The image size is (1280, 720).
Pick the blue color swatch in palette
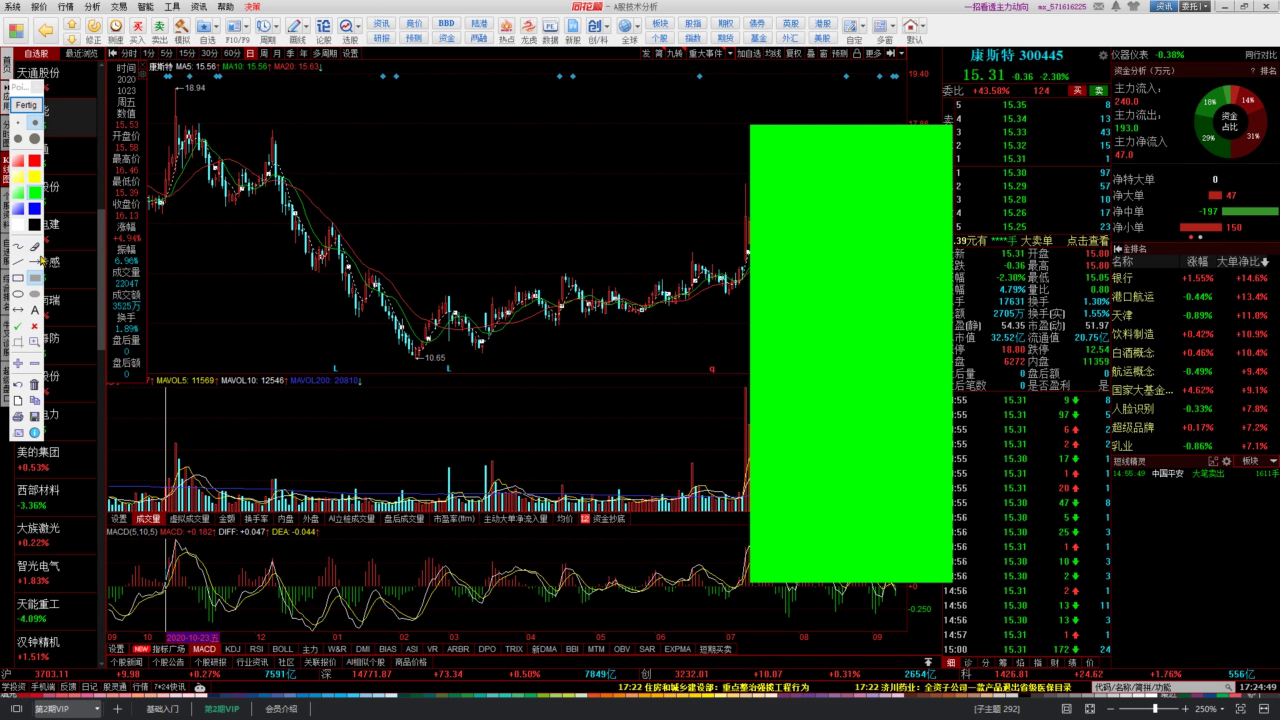coord(34,207)
